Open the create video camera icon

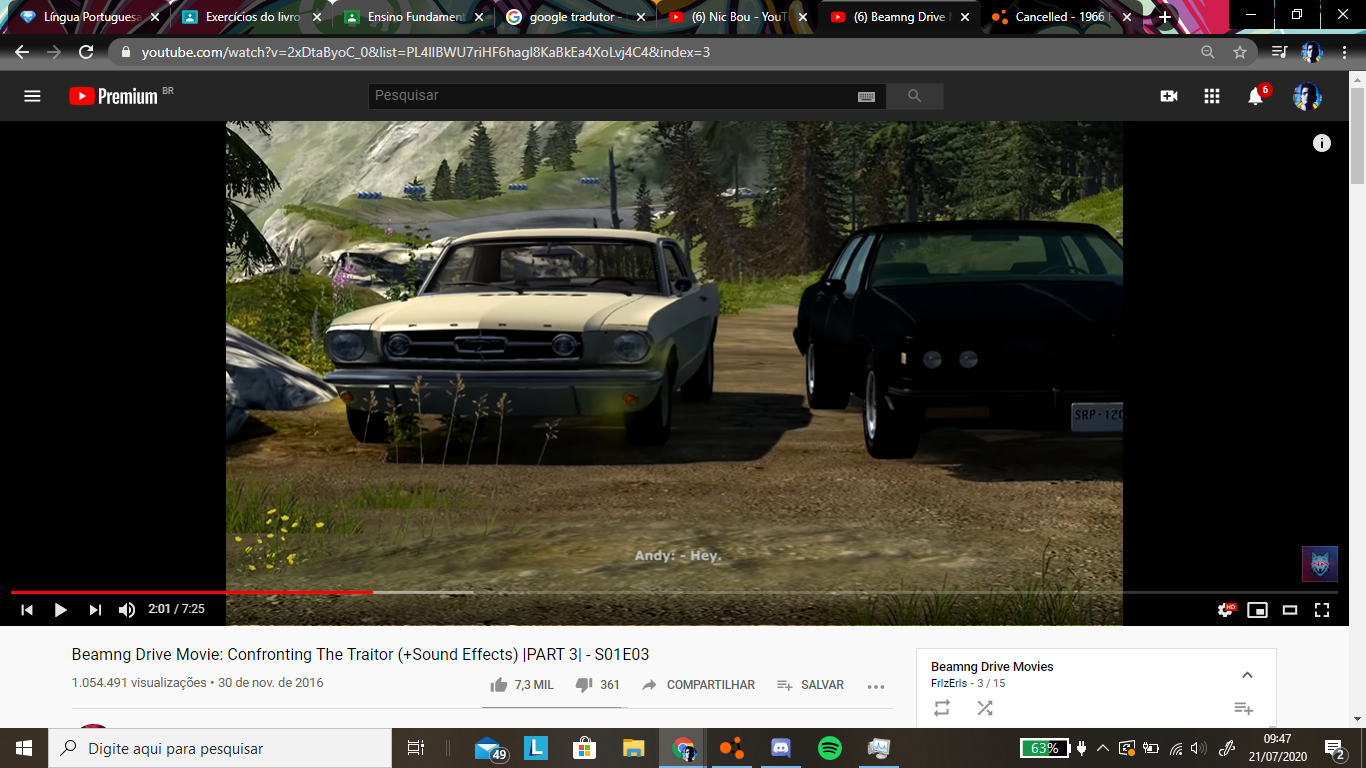(1168, 96)
